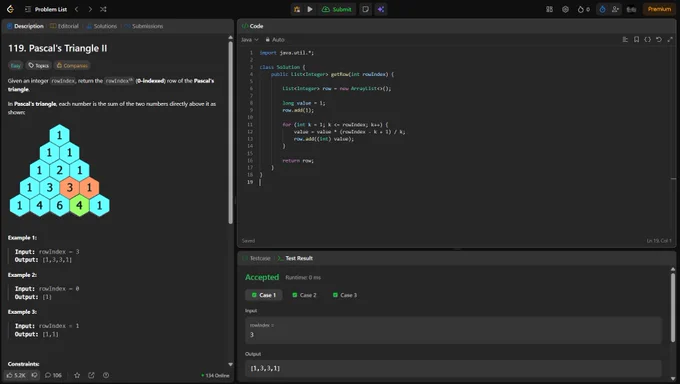The width and height of the screenshot is (680, 384).
Task: Click the LeetCode logo icon
Action: tap(10, 9)
